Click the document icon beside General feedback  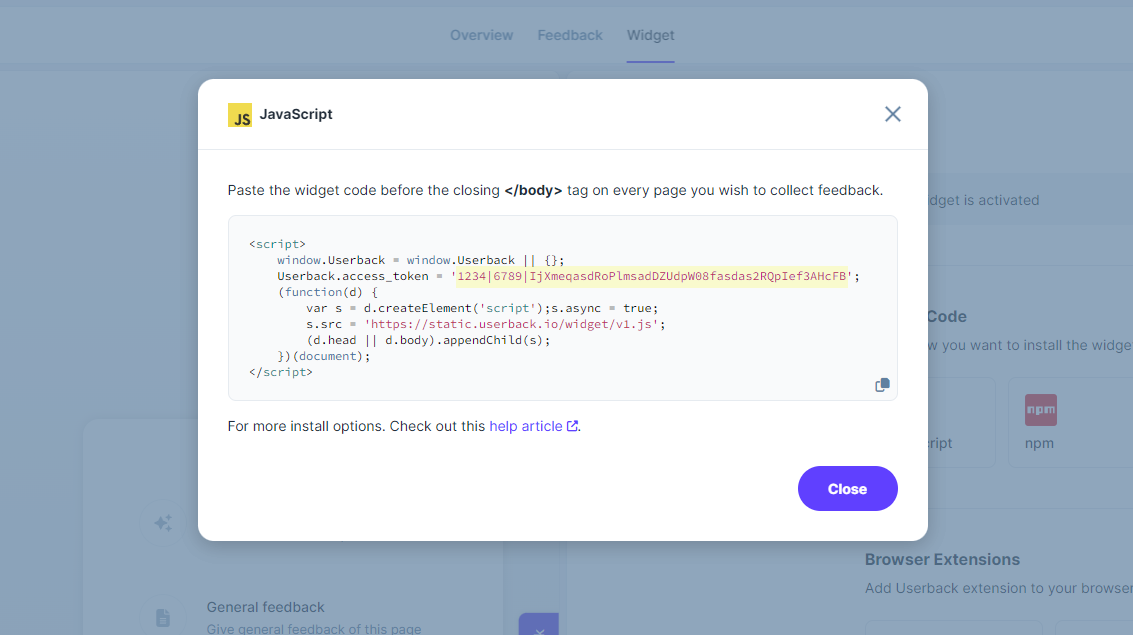point(163,618)
